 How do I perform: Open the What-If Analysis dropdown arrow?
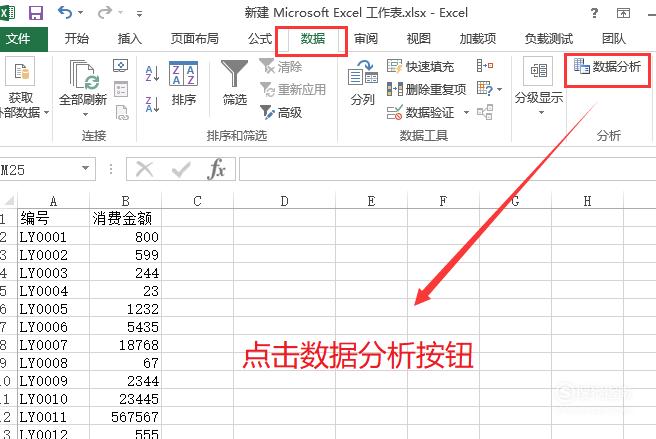(x=500, y=89)
